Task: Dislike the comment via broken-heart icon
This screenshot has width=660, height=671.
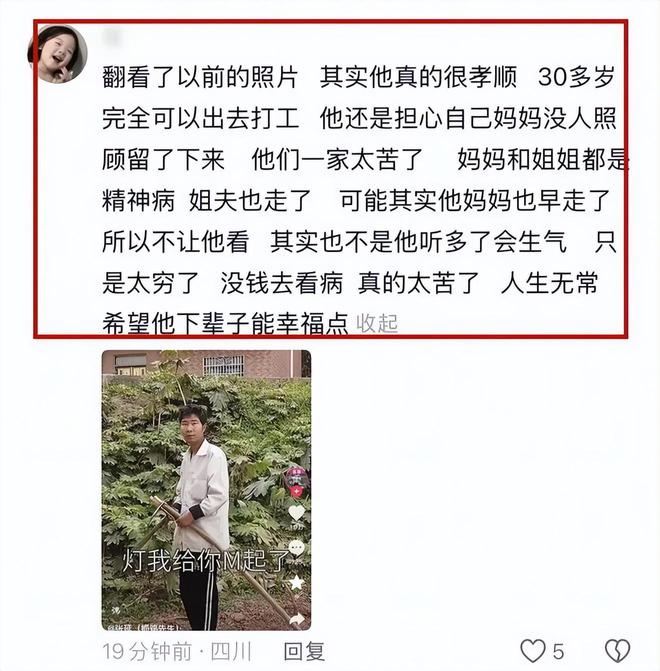Action: (x=618, y=651)
